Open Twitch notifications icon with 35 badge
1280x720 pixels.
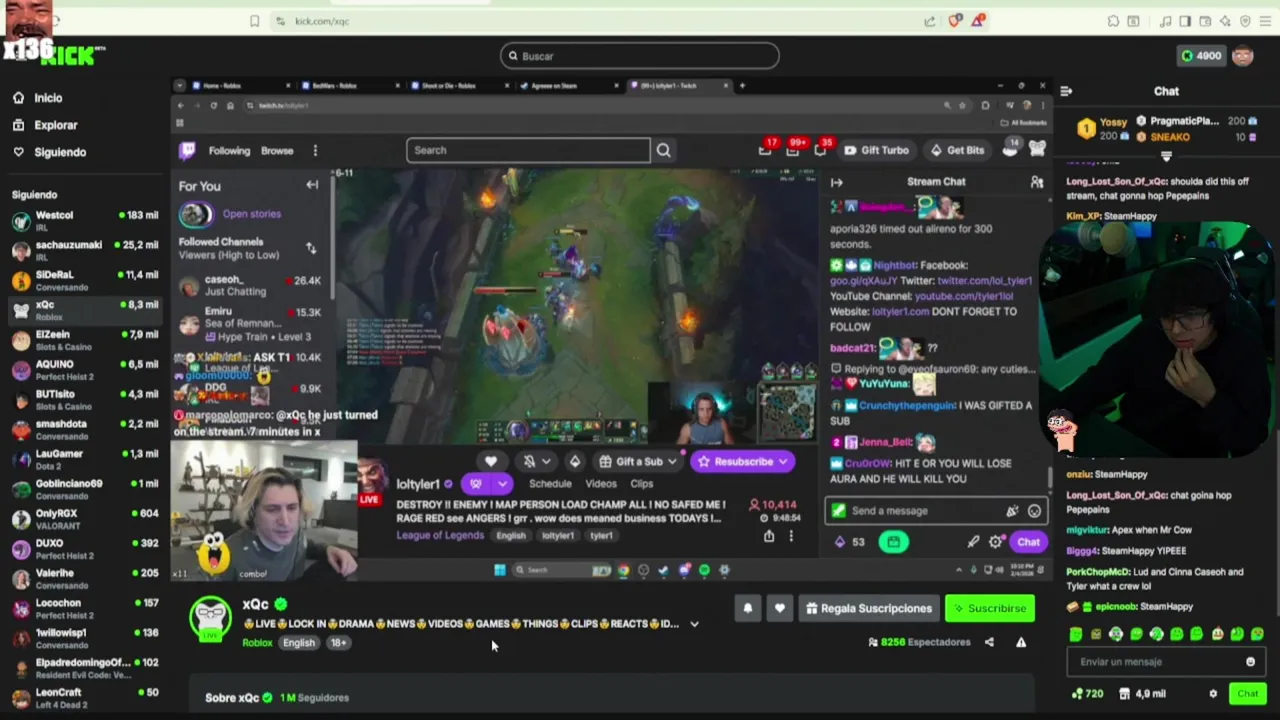[821, 149]
